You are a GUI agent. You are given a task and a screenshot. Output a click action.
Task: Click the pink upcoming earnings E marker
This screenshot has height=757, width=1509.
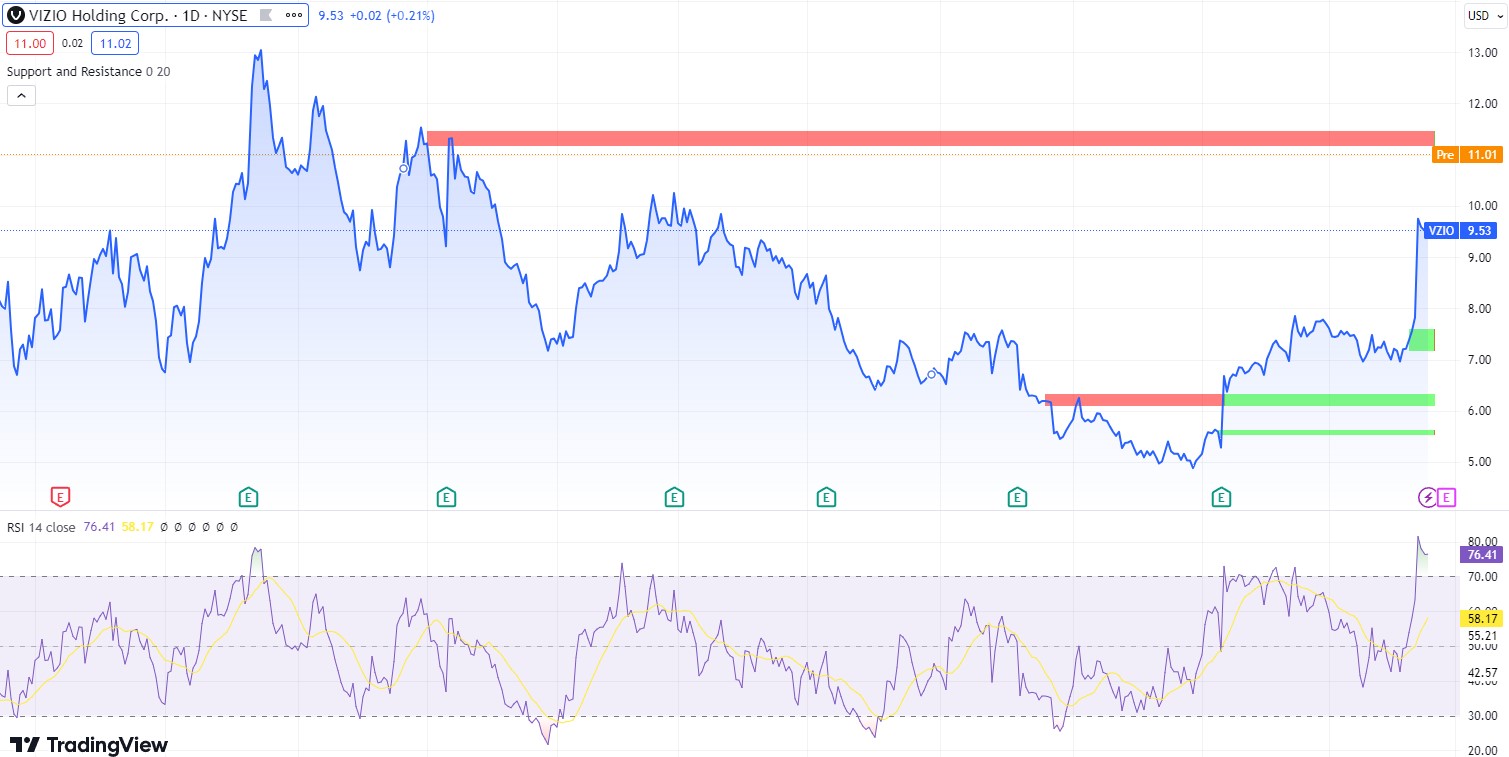[x=1446, y=497]
